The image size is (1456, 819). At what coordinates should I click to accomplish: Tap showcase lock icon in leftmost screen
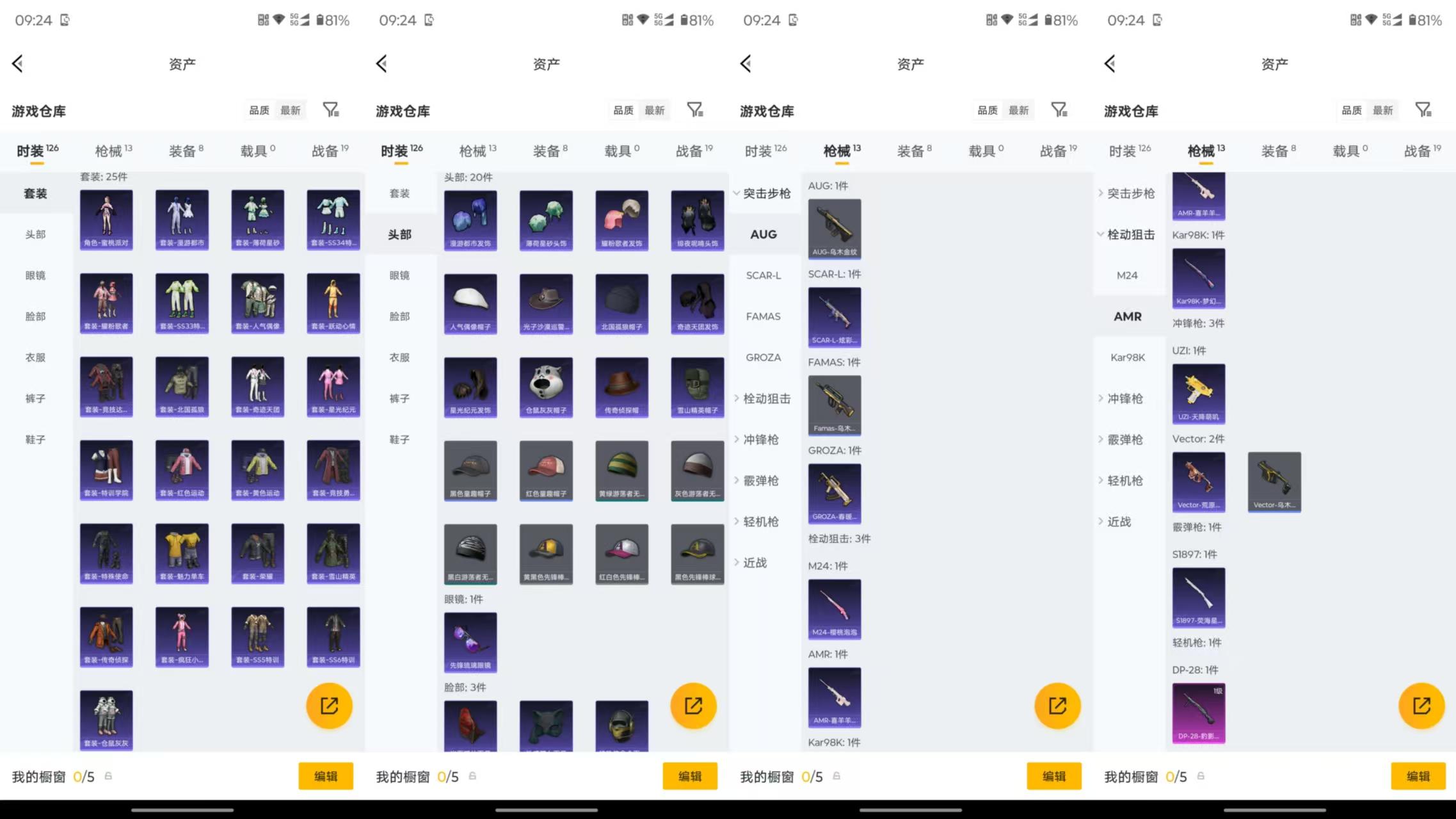pos(108,776)
